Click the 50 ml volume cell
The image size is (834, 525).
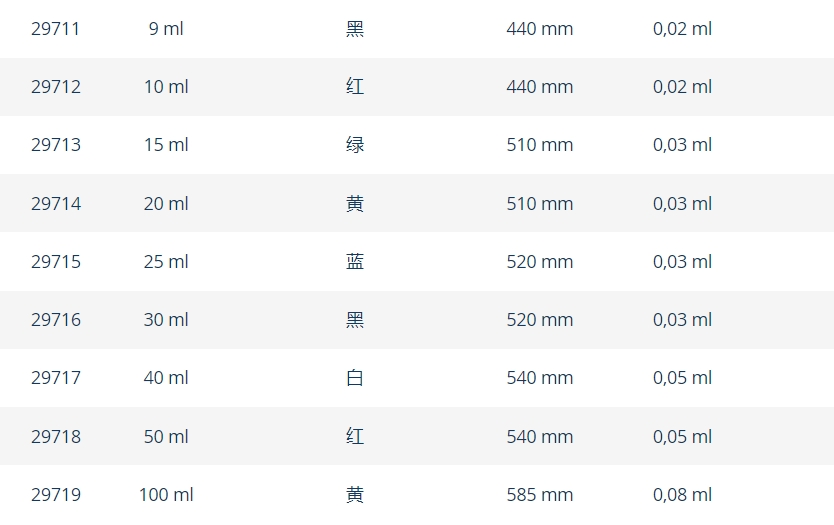(x=166, y=437)
